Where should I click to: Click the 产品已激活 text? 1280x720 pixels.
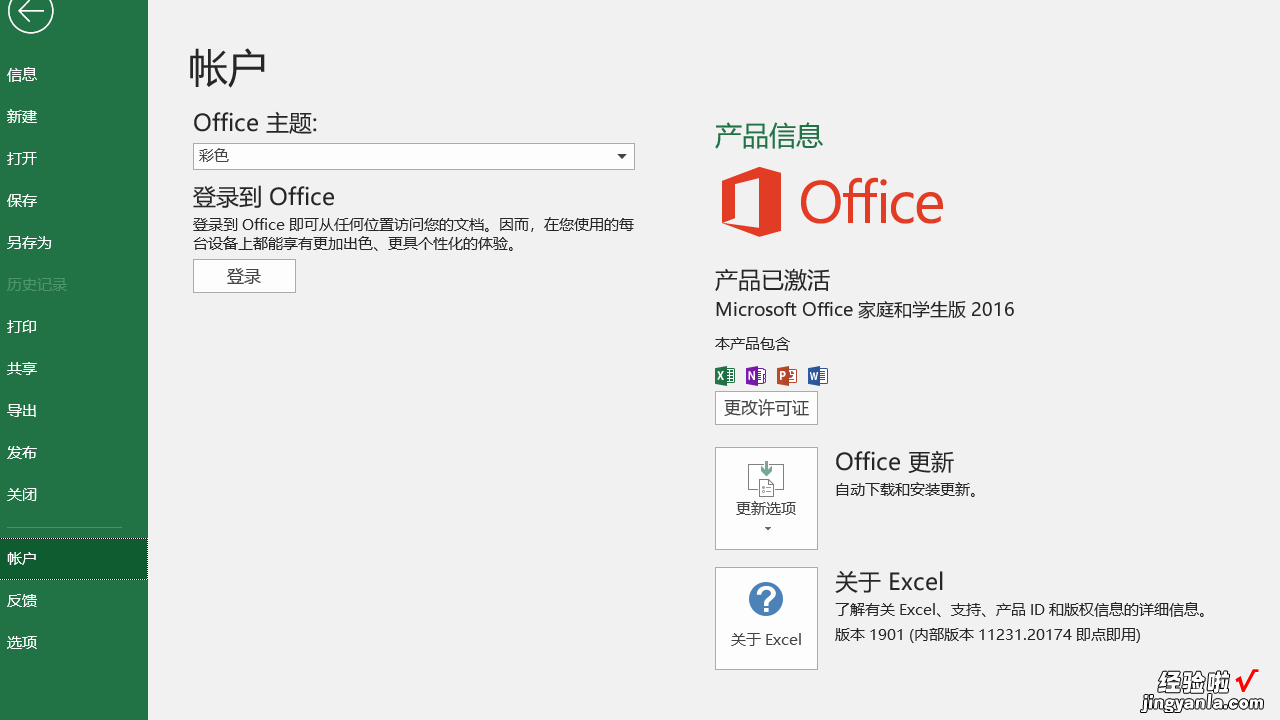pos(772,279)
